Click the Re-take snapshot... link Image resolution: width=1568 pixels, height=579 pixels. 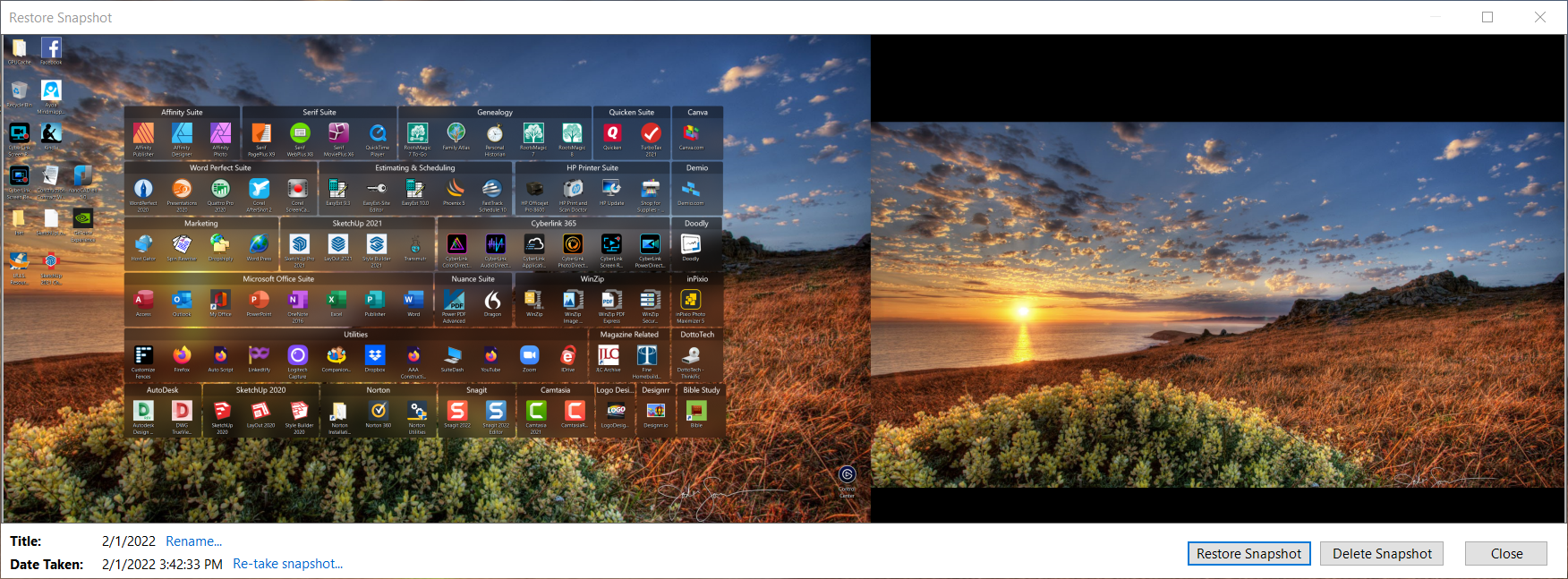point(287,564)
